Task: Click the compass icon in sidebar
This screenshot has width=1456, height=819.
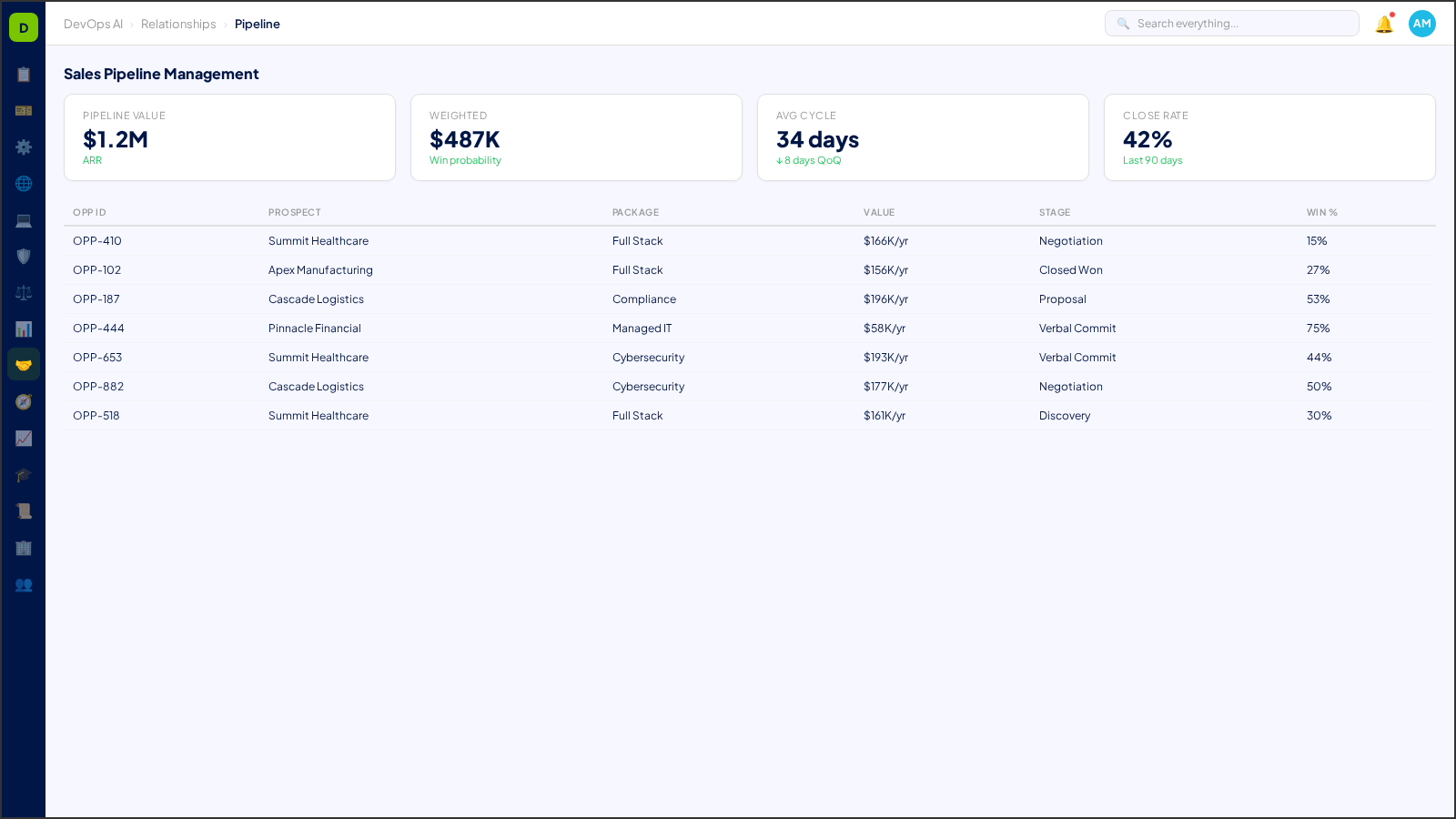Action: [x=24, y=401]
